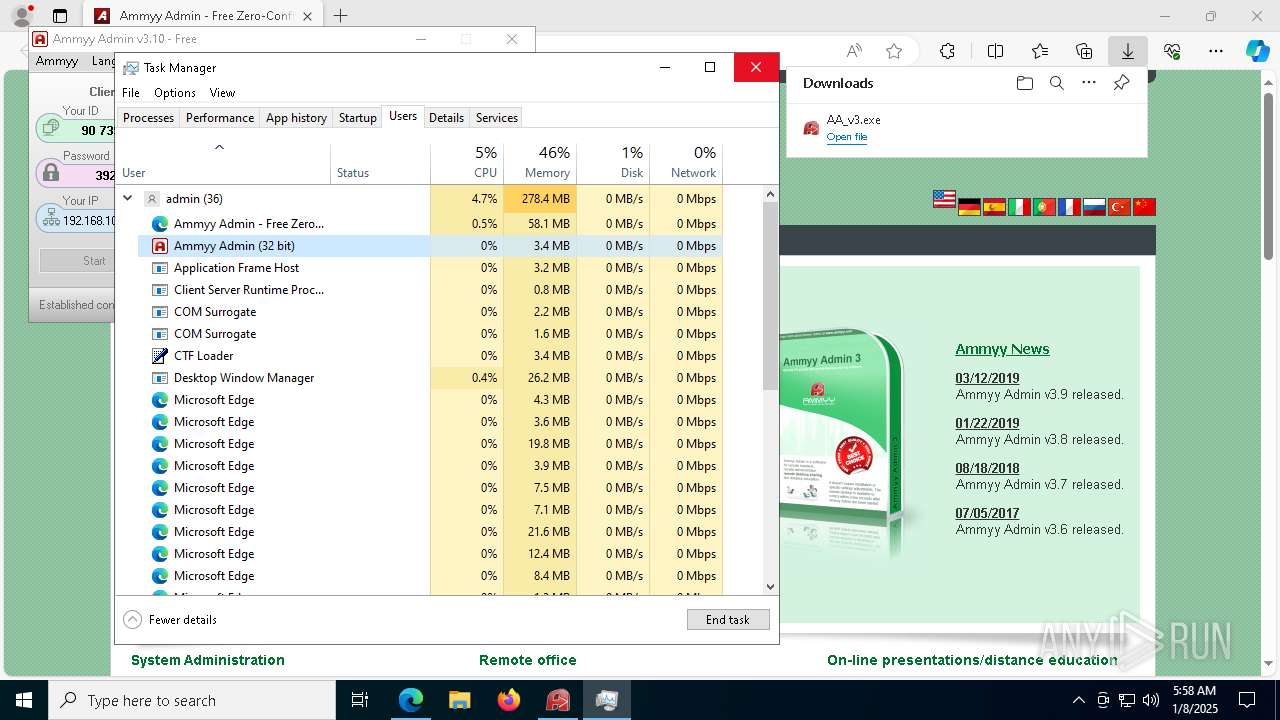Image resolution: width=1280 pixels, height=720 pixels.
Task: Click the Favorites star icon in Edge
Action: [x=894, y=51]
